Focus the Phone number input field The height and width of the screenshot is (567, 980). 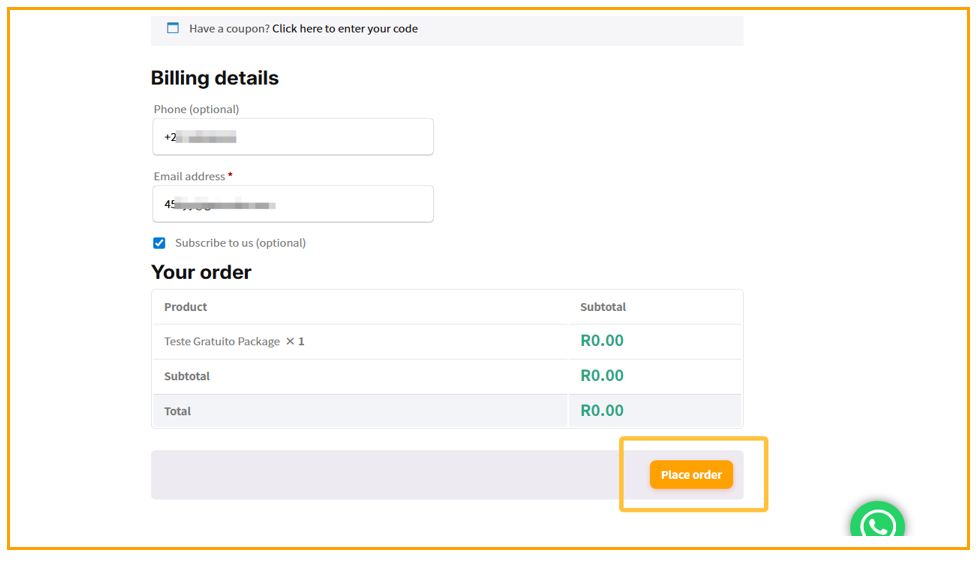click(x=293, y=137)
